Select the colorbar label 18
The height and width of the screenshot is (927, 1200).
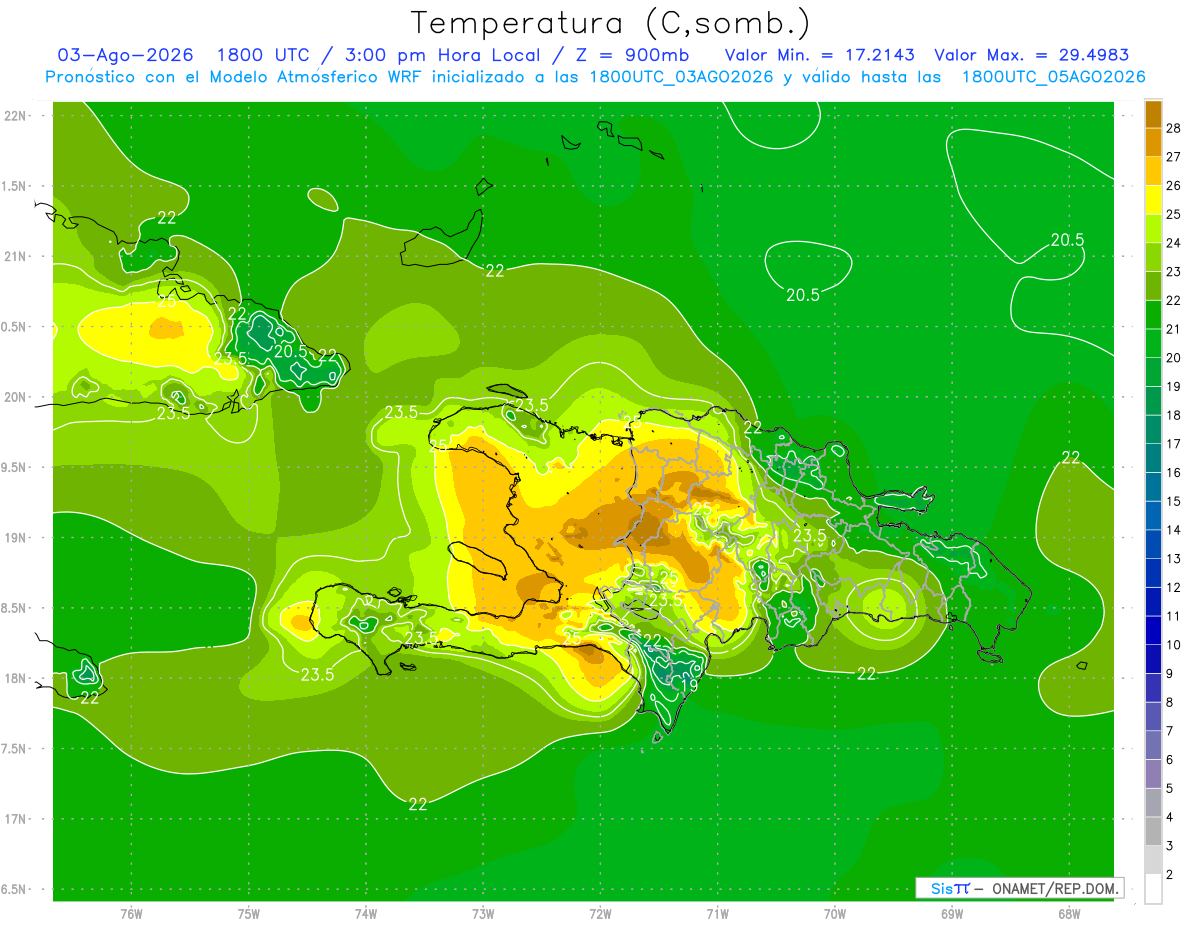coord(1173,415)
